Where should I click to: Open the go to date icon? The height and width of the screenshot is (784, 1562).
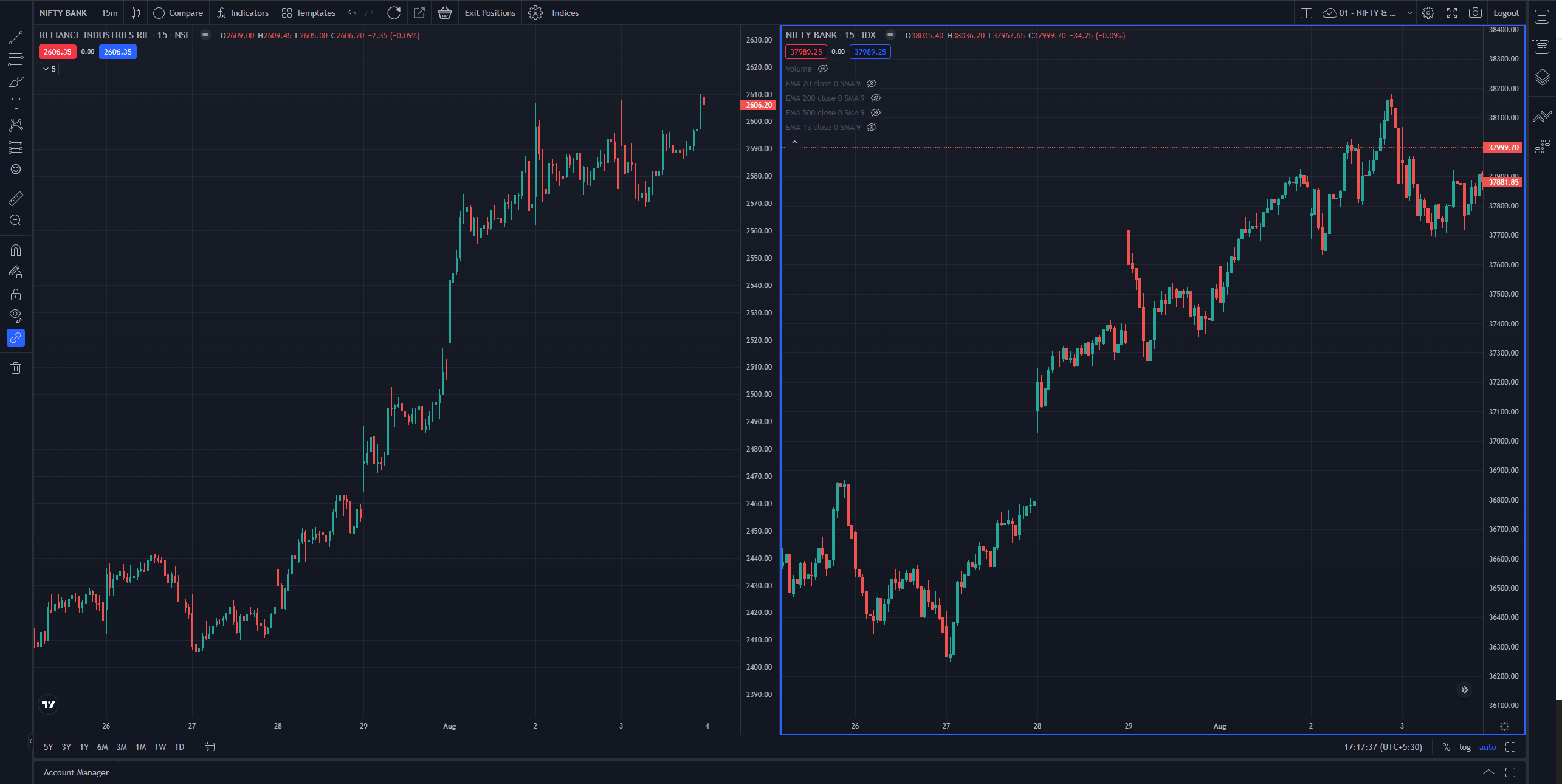coord(210,747)
